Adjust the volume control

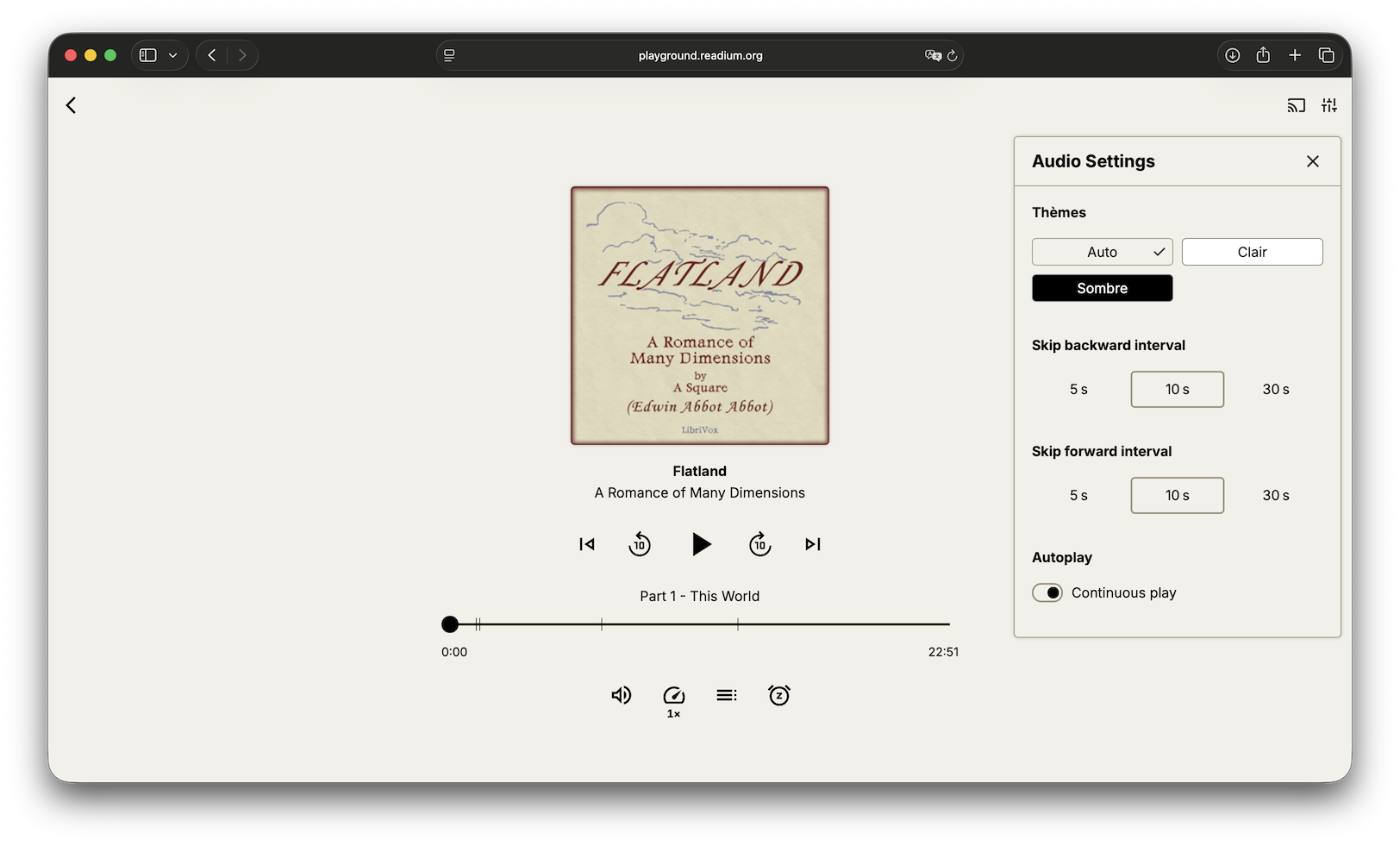[x=621, y=695]
